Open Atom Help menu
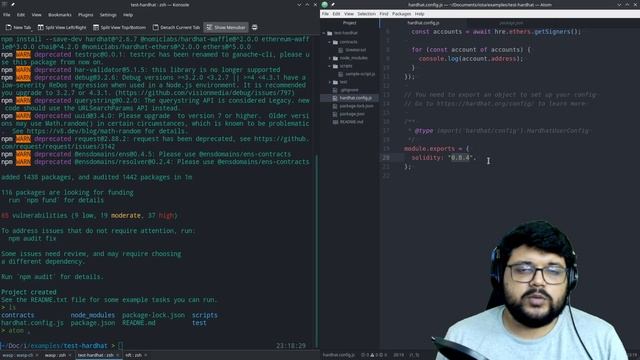The height and width of the screenshot is (360, 640). point(419,14)
